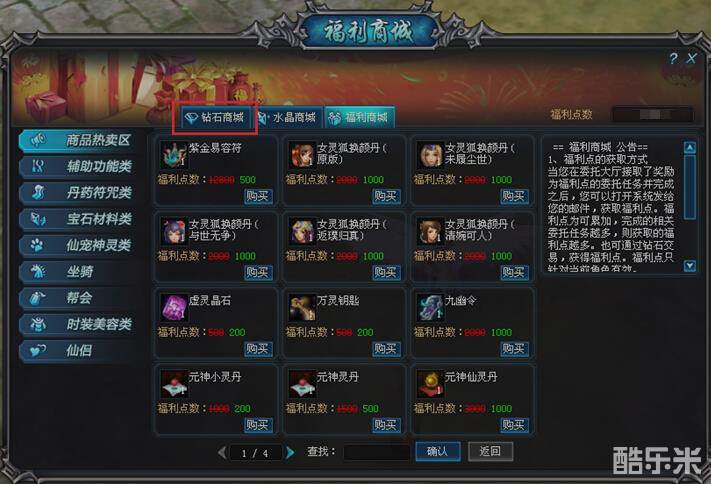The image size is (711, 484).
Task: Click the 确认 search confirm button
Action: (x=438, y=451)
